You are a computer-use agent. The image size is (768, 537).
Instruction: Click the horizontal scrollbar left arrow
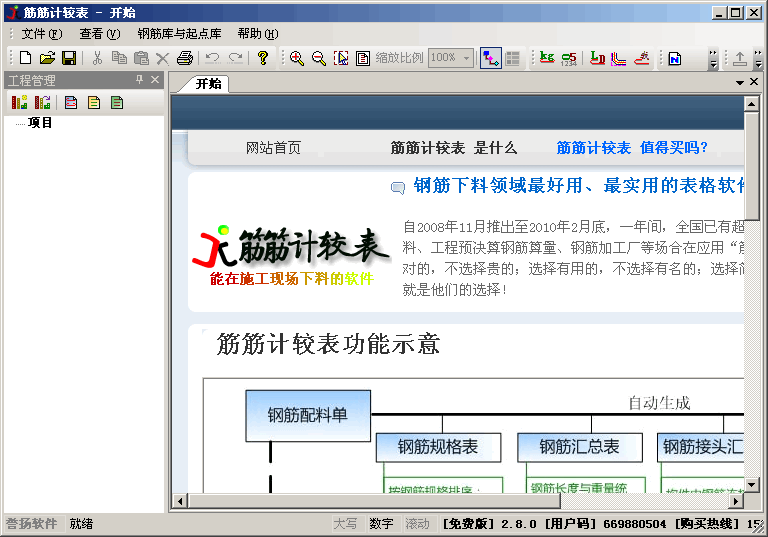click(x=180, y=501)
